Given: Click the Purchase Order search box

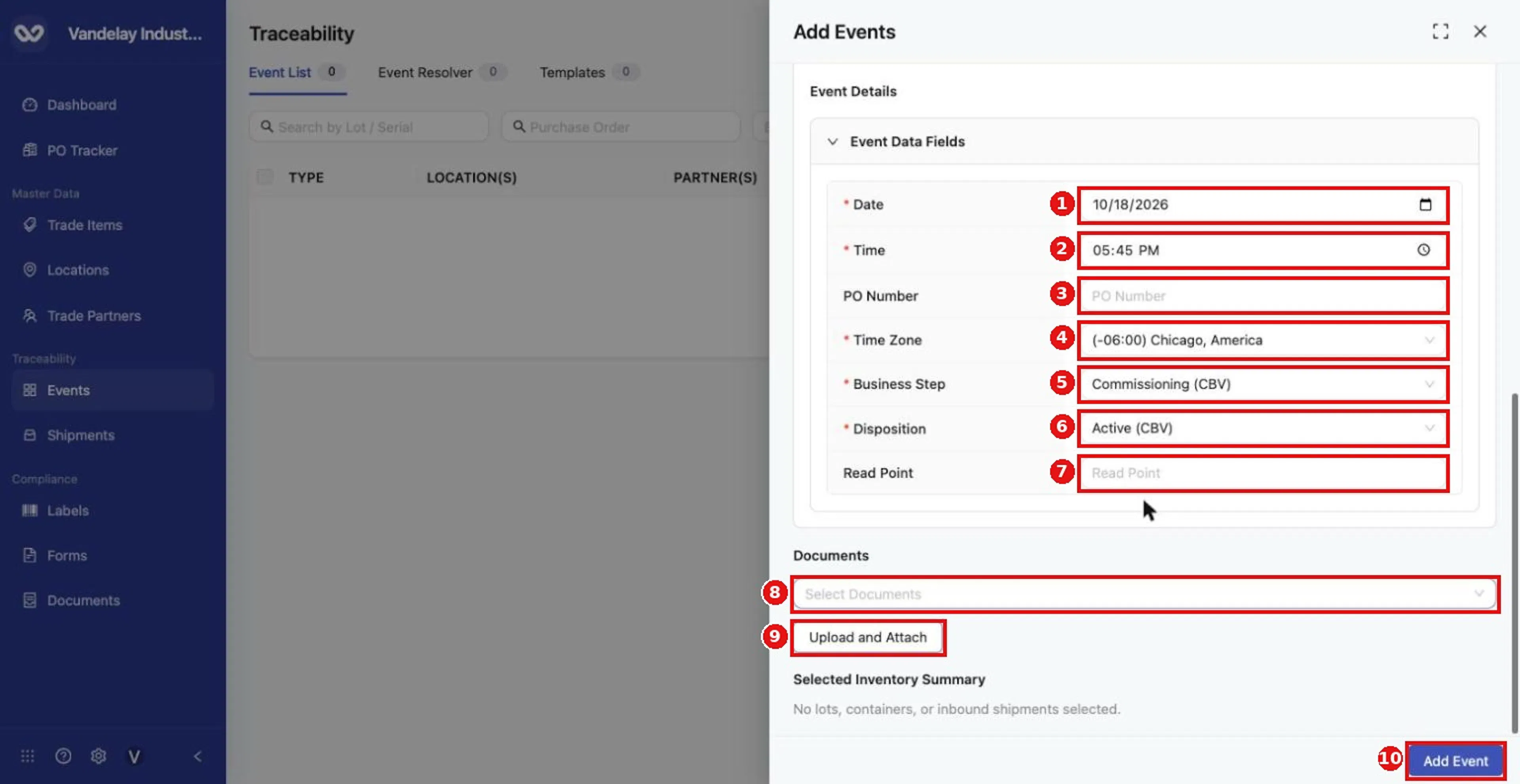Looking at the screenshot, I should 621,127.
